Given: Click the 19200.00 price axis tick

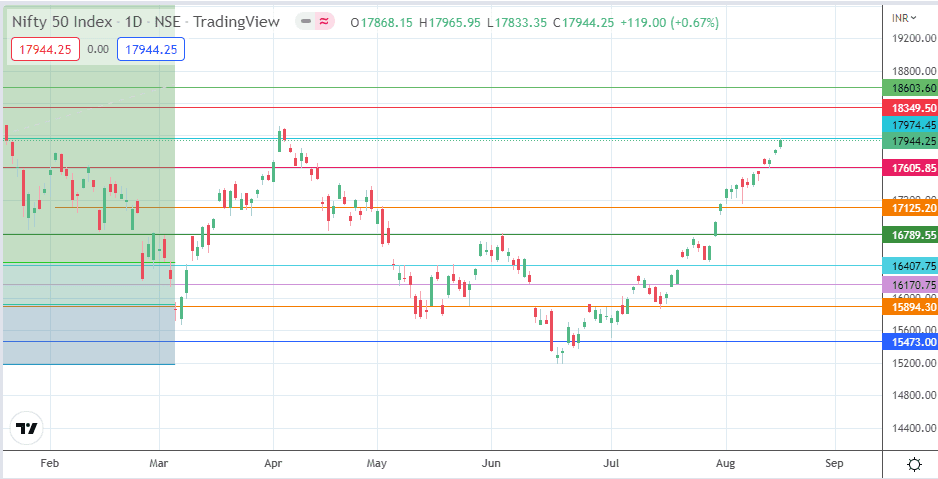Looking at the screenshot, I should 912,38.
